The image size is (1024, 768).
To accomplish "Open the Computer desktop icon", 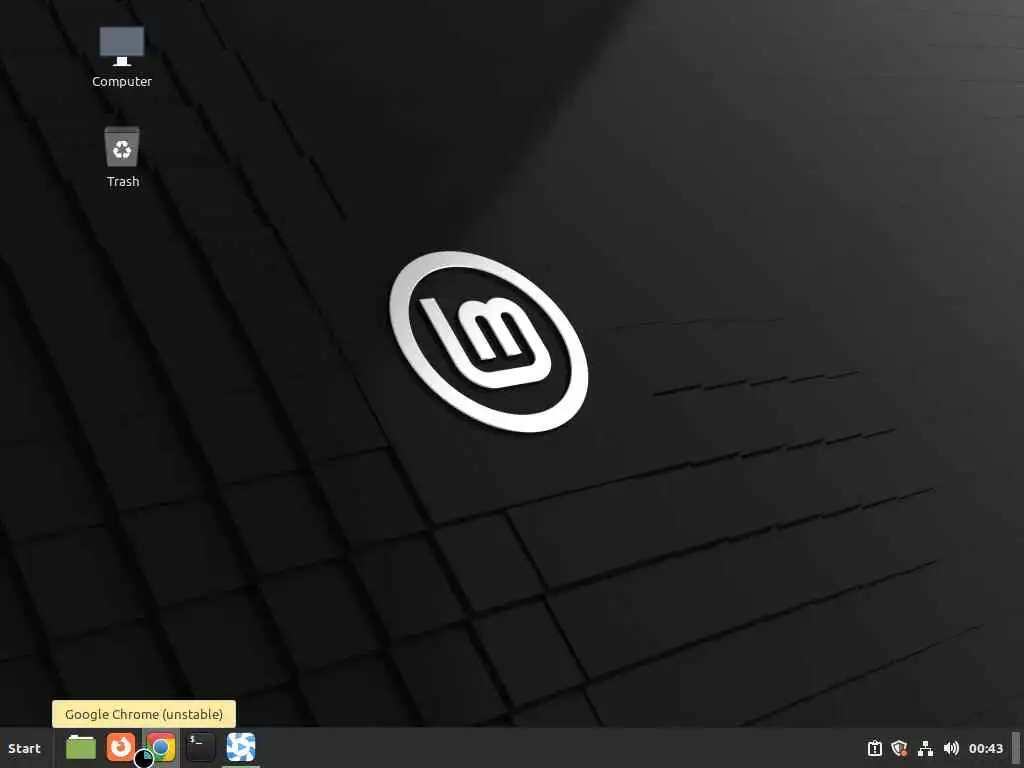I will tap(121, 46).
